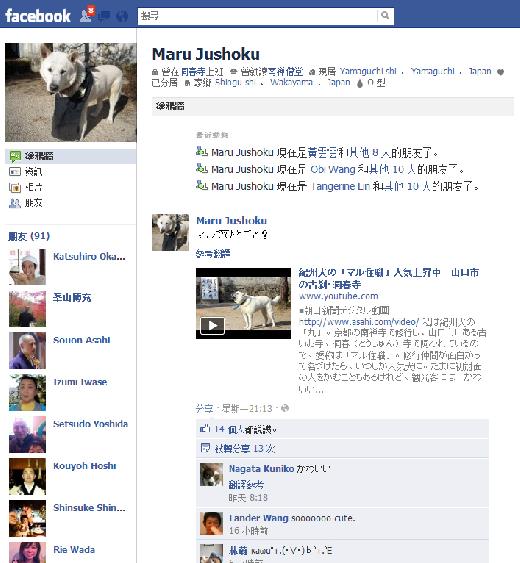
Task: Open the www.youtube.com link
Action: 338,296
